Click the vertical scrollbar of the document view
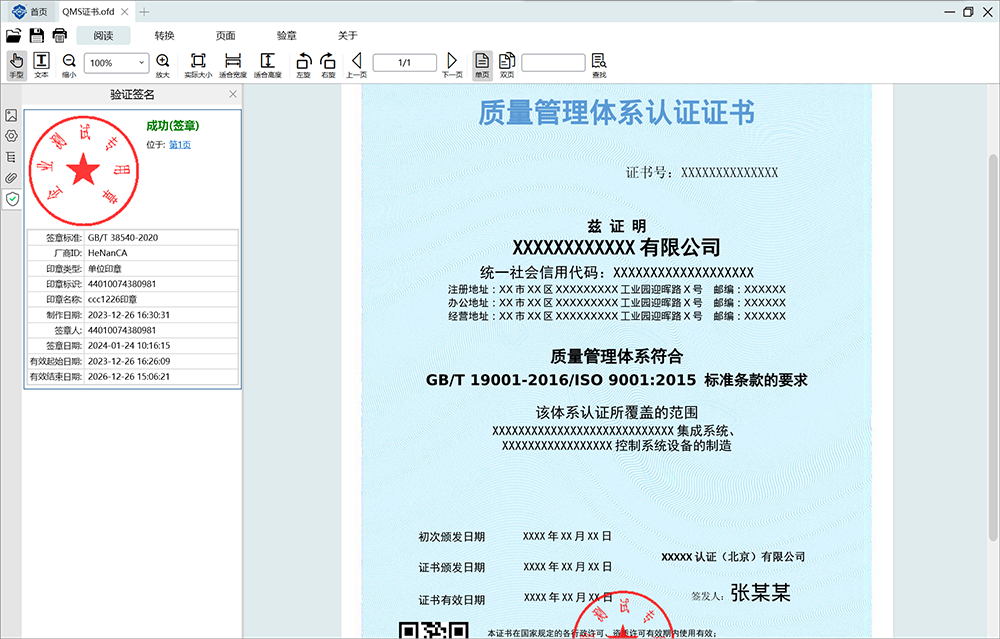 994,348
